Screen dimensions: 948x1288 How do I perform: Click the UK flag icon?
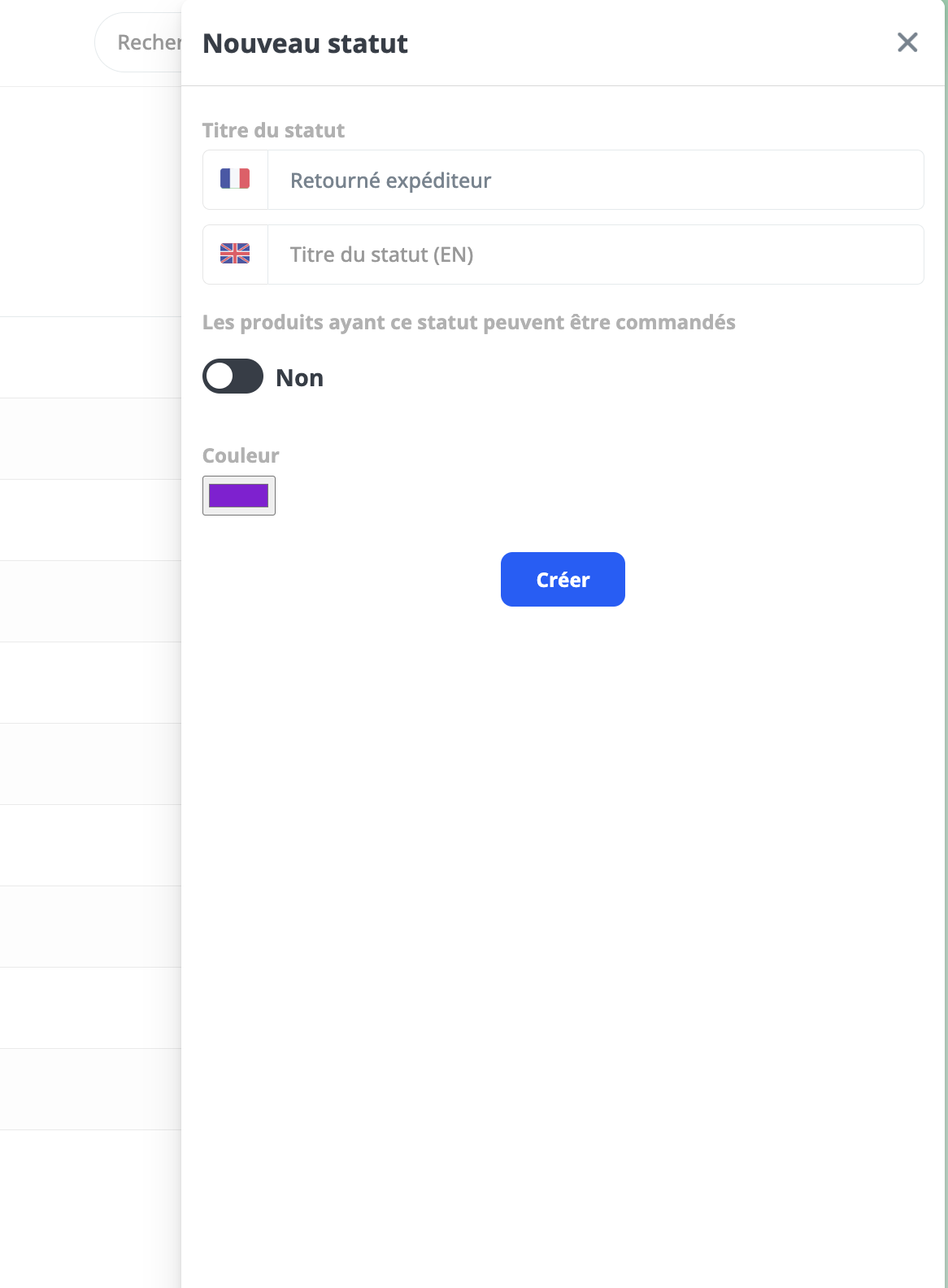coord(235,254)
